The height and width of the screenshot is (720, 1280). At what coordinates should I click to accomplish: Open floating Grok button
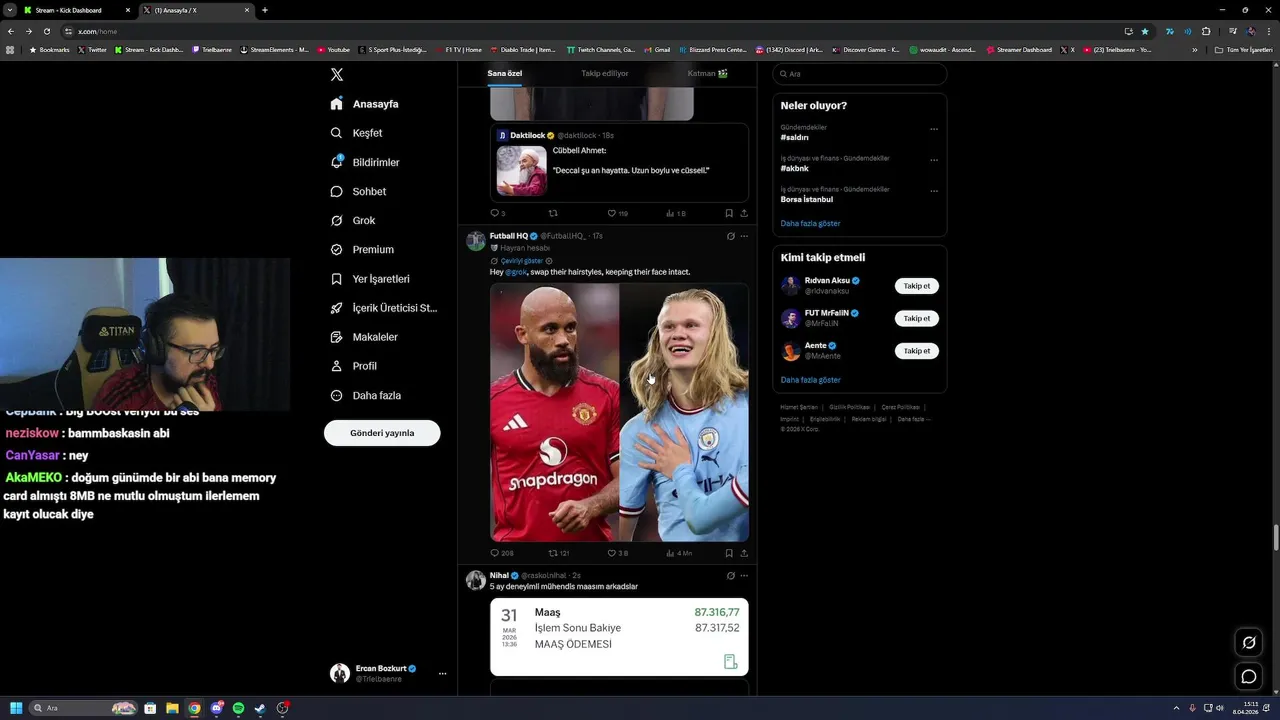point(1249,642)
